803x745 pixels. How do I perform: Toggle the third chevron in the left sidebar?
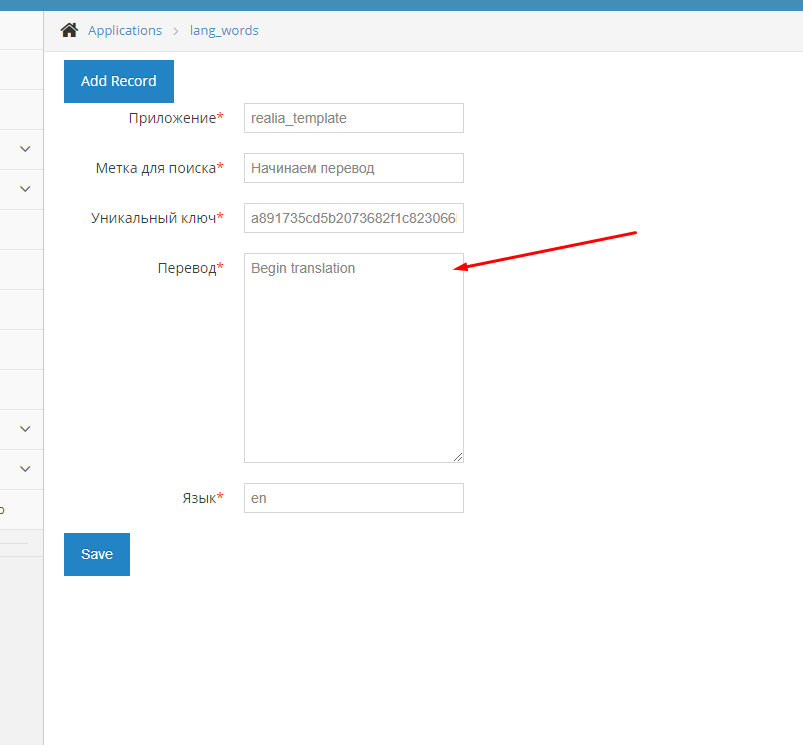(x=25, y=429)
